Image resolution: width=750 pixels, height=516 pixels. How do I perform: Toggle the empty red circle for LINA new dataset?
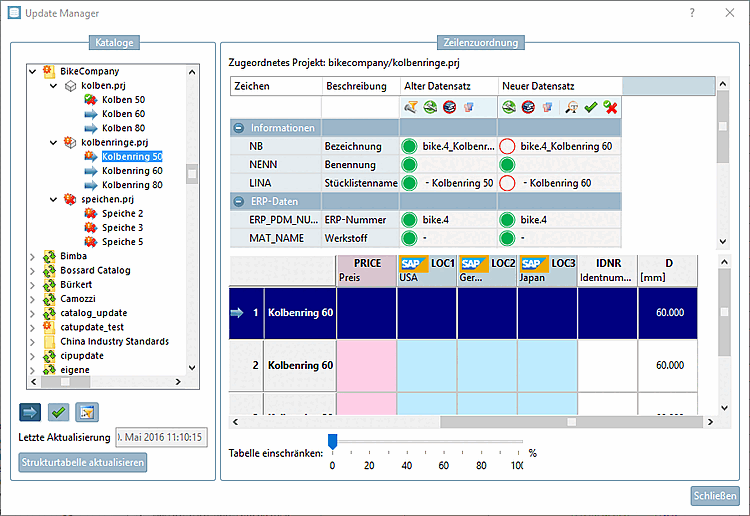tap(508, 183)
